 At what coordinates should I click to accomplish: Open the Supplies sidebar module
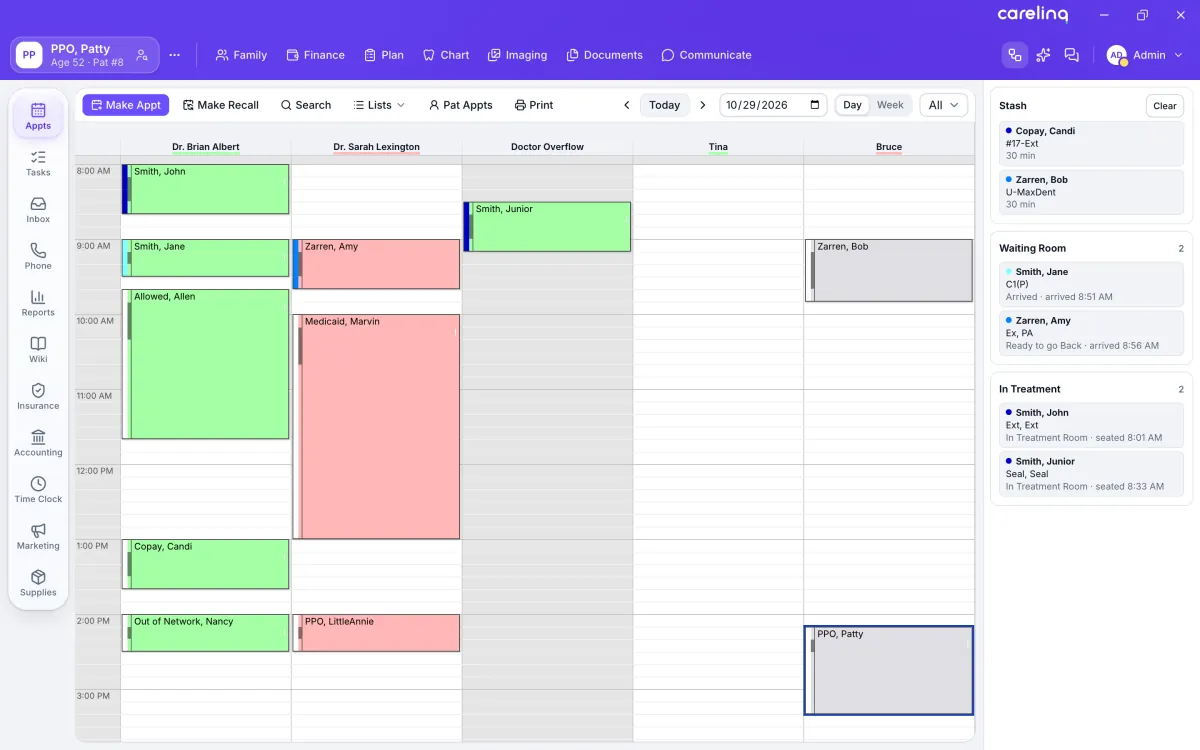click(38, 583)
